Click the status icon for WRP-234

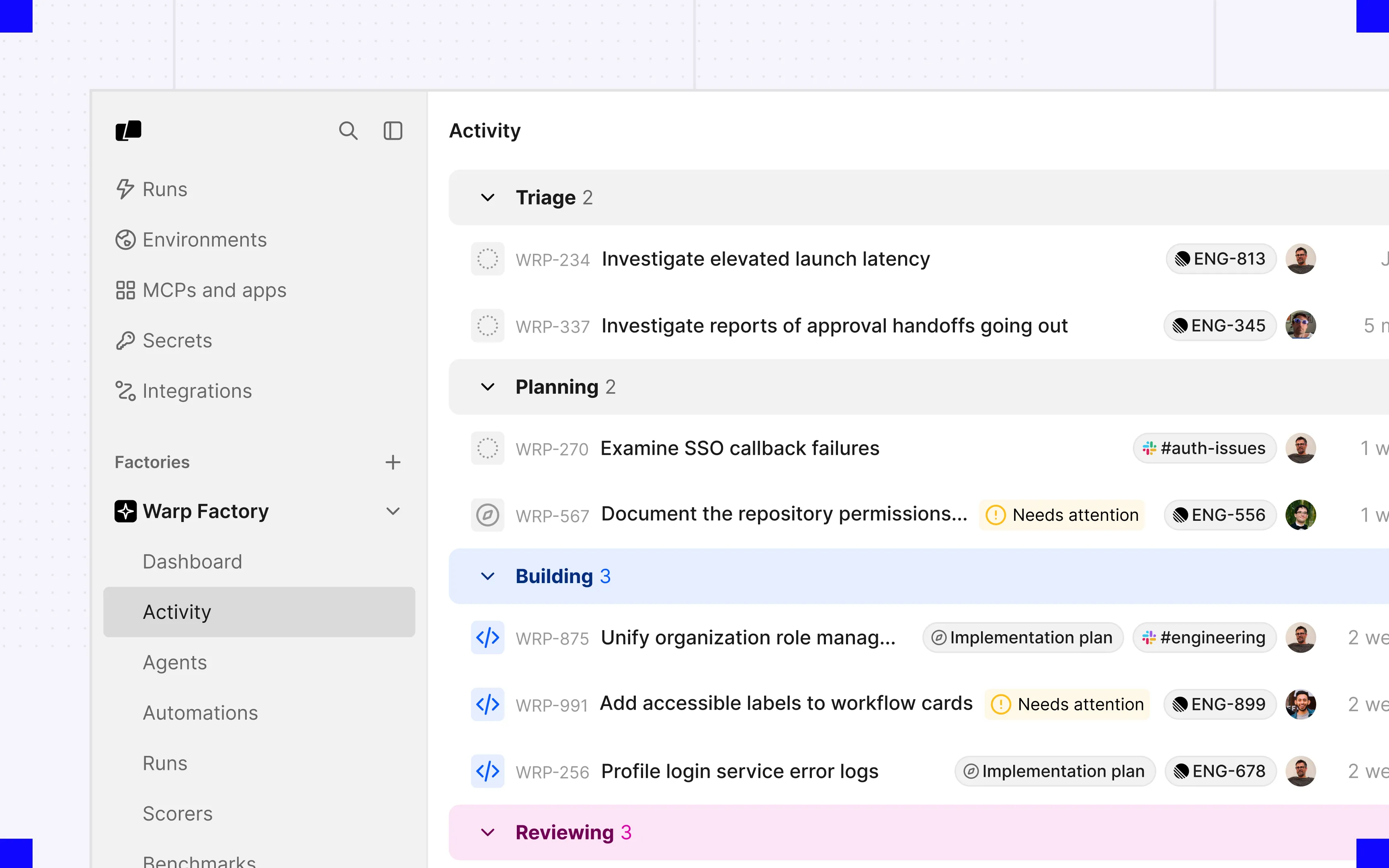point(487,259)
